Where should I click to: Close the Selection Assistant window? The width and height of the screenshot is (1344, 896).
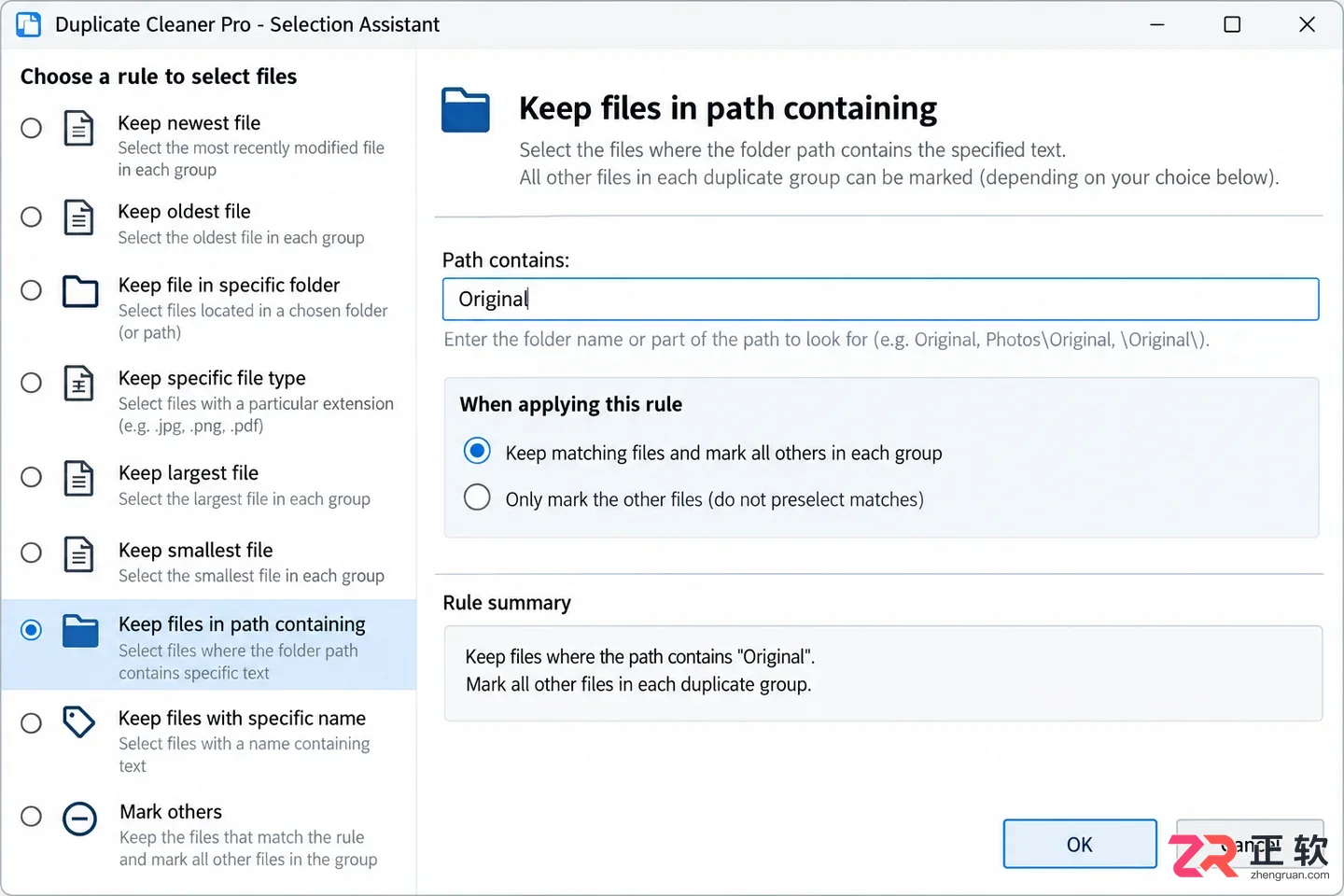[1307, 24]
